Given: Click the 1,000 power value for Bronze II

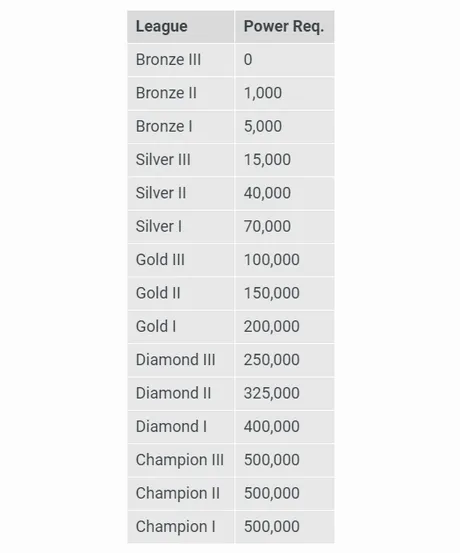Looking at the screenshot, I should [263, 93].
